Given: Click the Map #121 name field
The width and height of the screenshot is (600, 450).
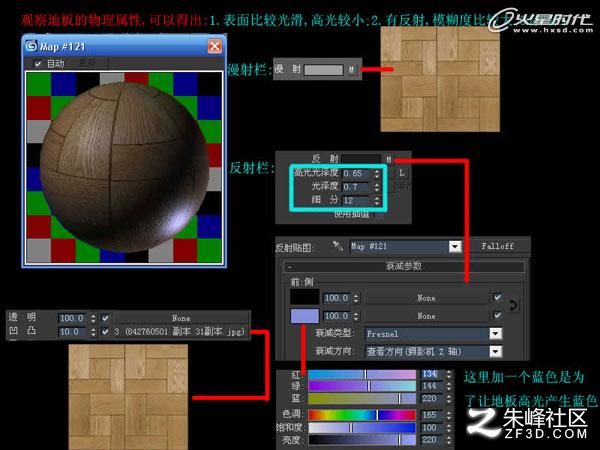Looking at the screenshot, I should coord(400,246).
